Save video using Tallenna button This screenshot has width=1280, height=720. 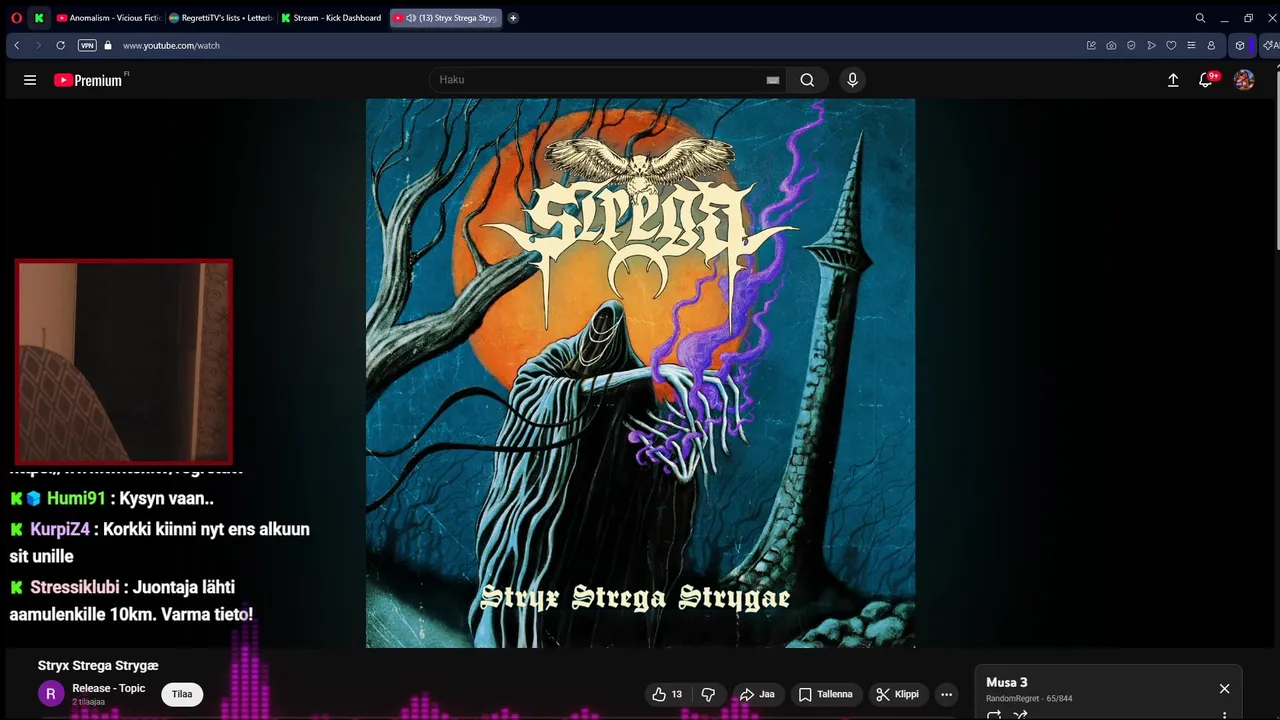click(x=826, y=694)
